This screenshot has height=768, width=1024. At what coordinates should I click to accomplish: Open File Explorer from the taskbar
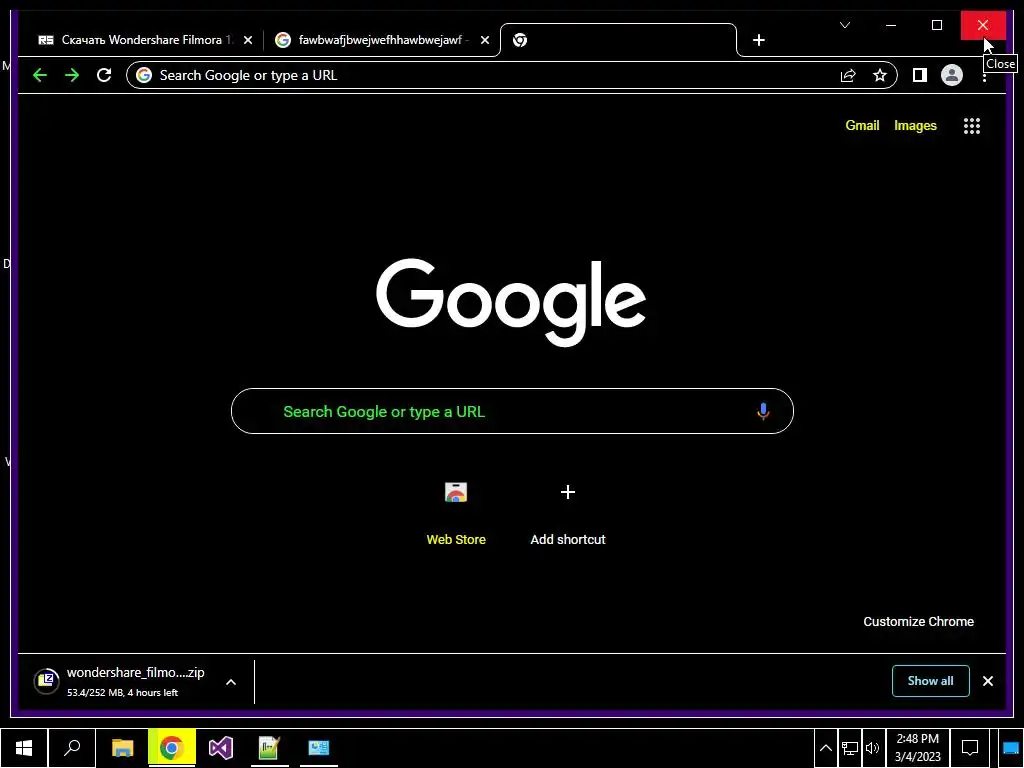[x=122, y=748]
